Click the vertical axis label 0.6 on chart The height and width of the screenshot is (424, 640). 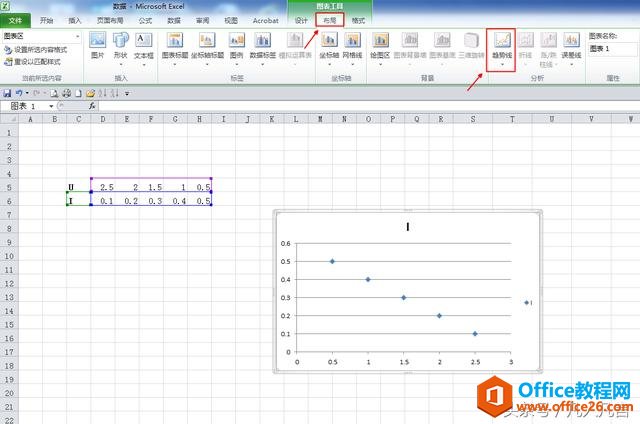[286, 244]
